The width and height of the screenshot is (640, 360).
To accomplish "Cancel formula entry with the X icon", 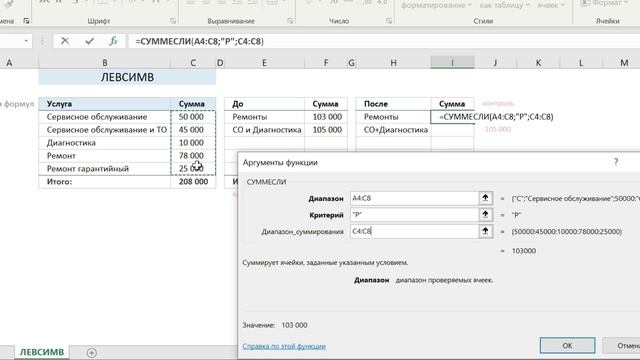I will click(x=64, y=41).
